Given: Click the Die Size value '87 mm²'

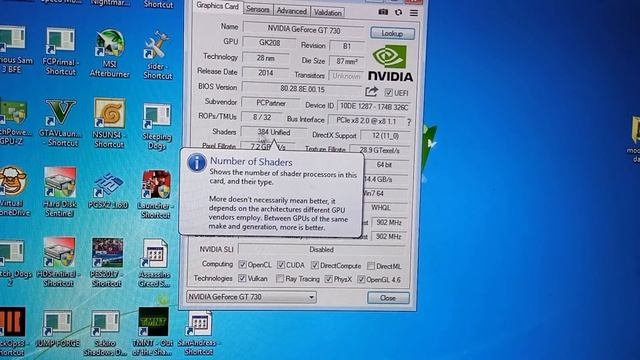Looking at the screenshot, I should click(347, 61).
